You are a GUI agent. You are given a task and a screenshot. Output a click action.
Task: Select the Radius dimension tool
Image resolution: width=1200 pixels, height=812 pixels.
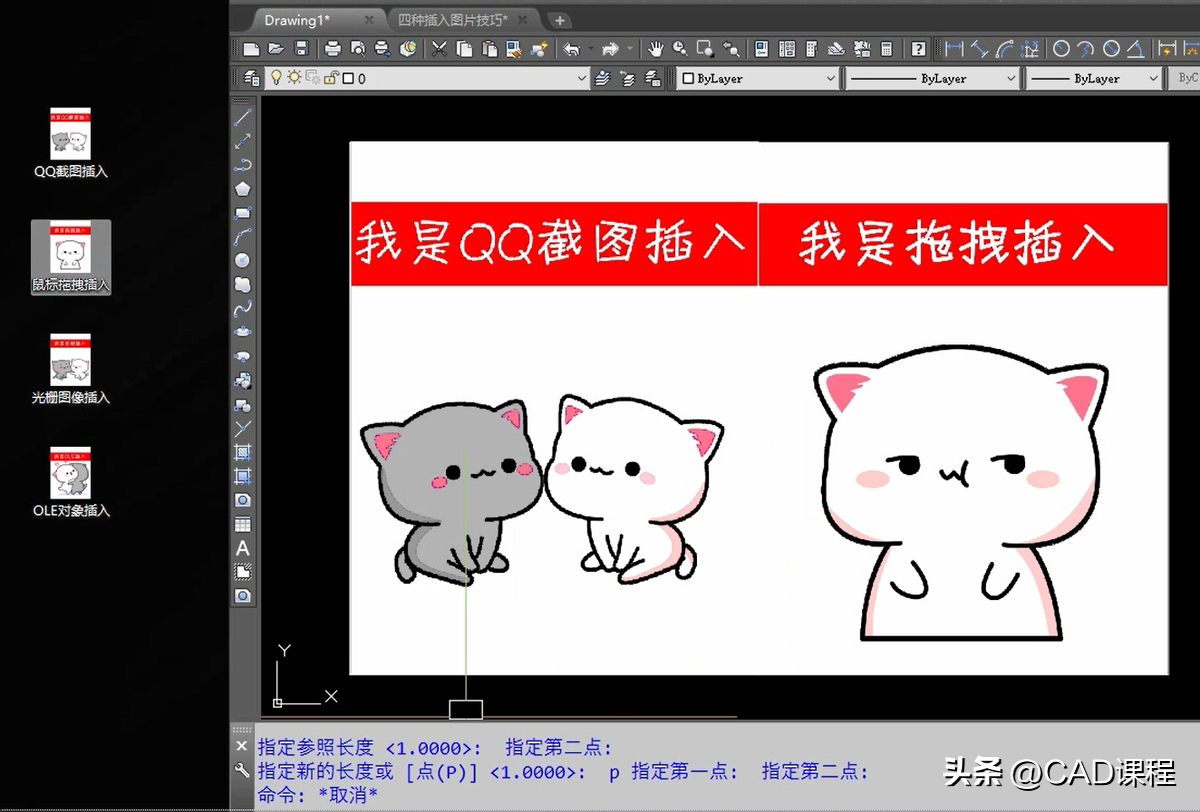coord(1062,48)
